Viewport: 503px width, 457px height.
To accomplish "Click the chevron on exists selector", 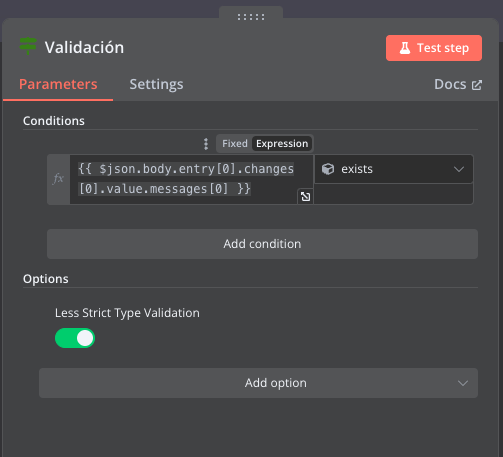I will 459,169.
